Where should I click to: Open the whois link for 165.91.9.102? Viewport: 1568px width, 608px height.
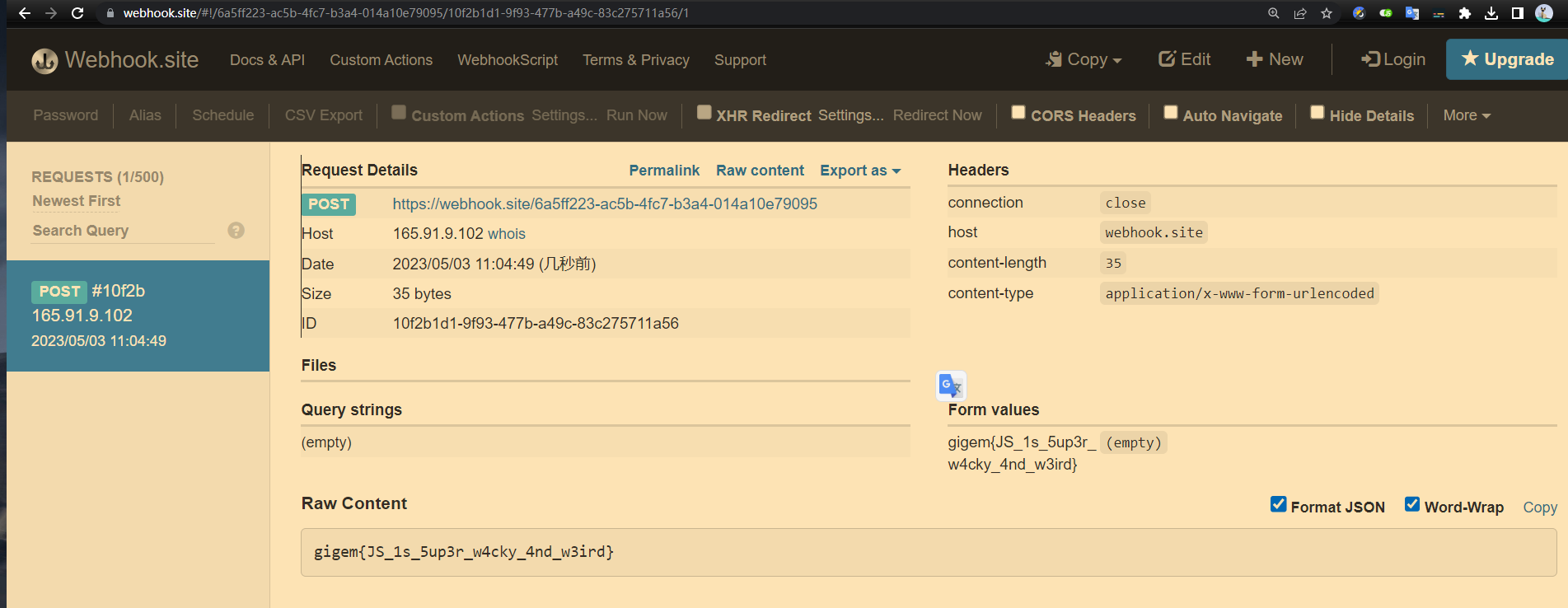click(507, 234)
